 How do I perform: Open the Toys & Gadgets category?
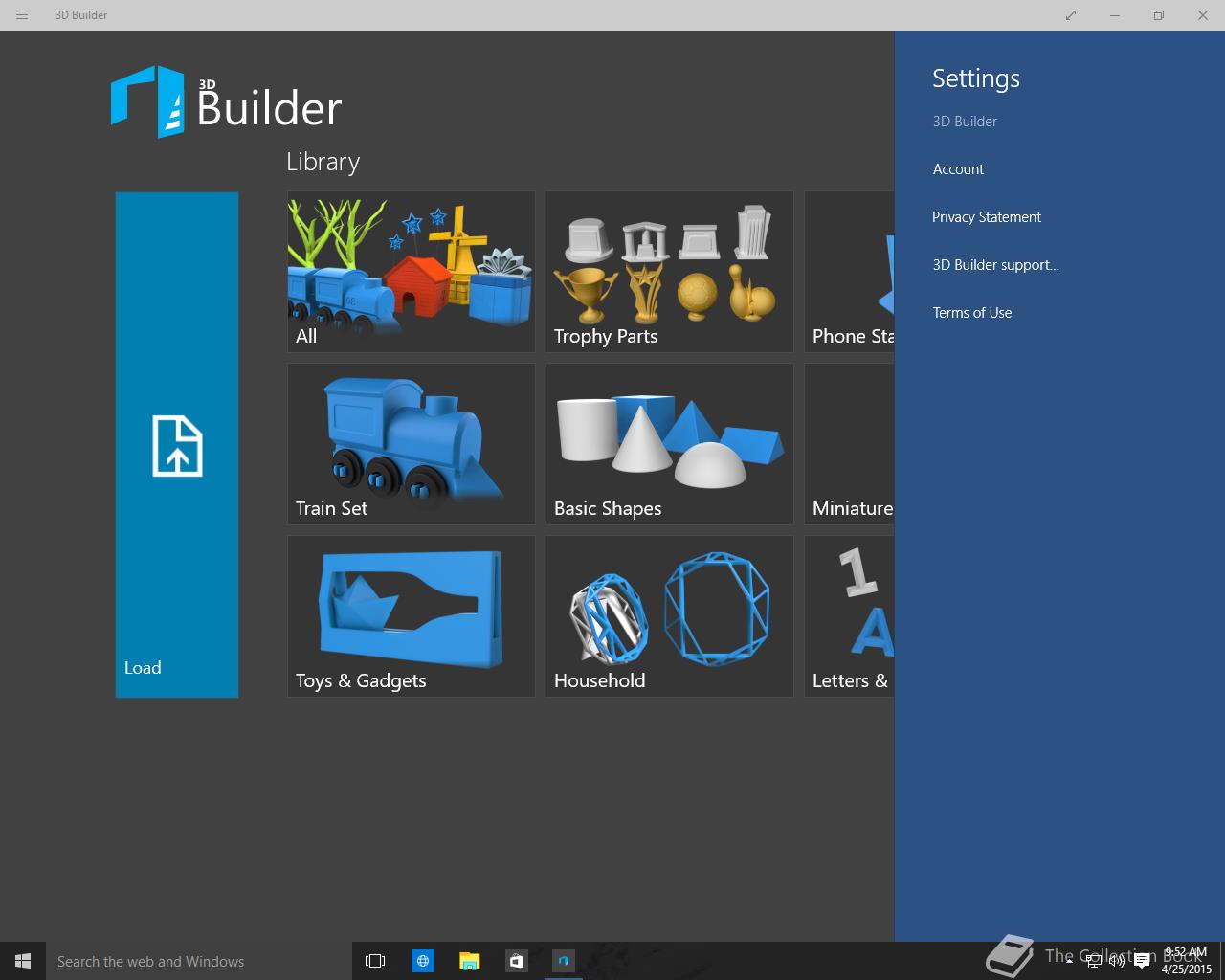click(412, 616)
